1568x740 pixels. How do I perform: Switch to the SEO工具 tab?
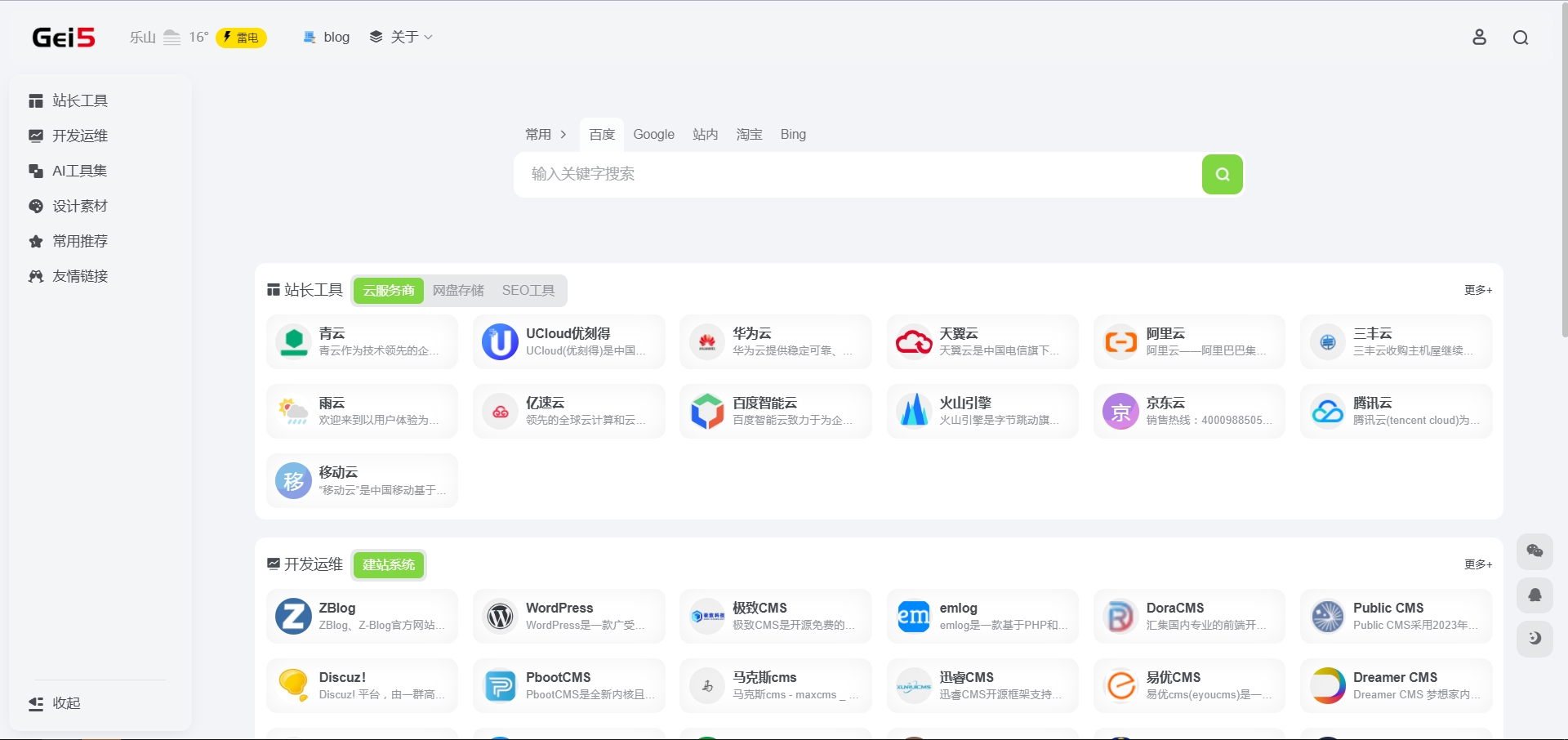click(x=528, y=290)
